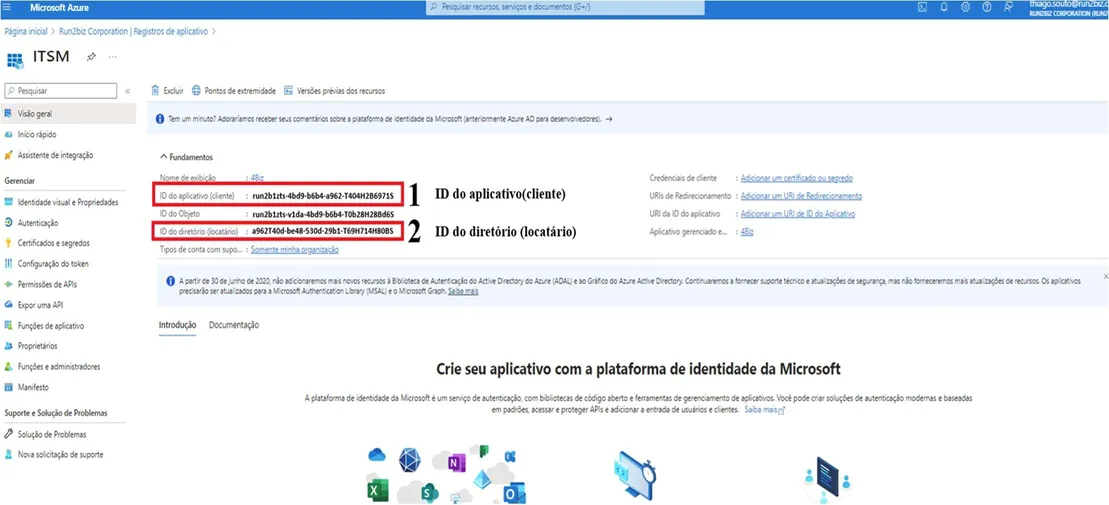Viewport: 1109px width, 505px height.
Task: Open portal settings gear
Action: [x=965, y=7]
